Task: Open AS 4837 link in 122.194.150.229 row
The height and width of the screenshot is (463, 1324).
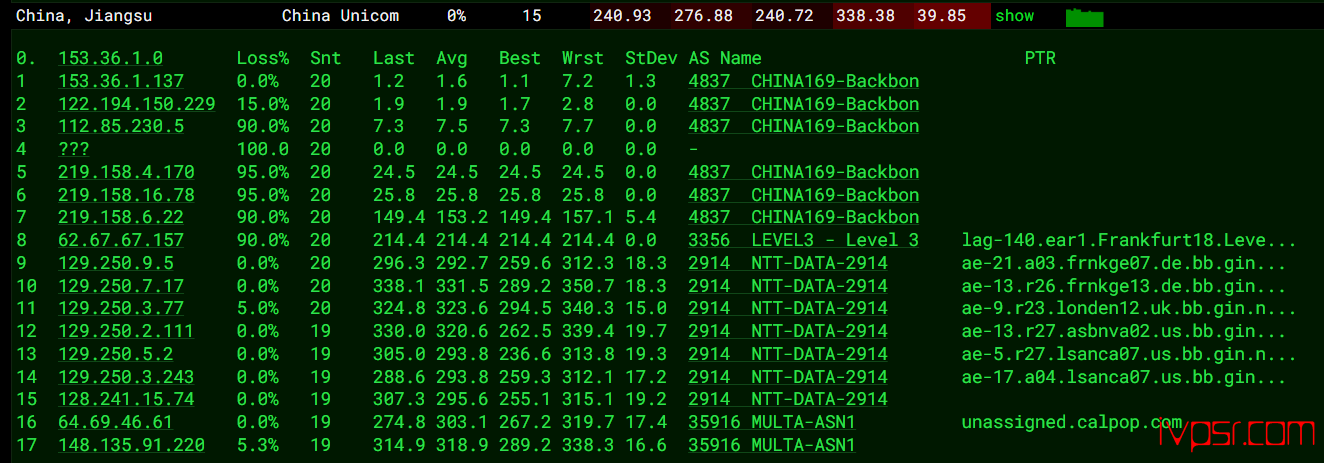Action: click(804, 104)
